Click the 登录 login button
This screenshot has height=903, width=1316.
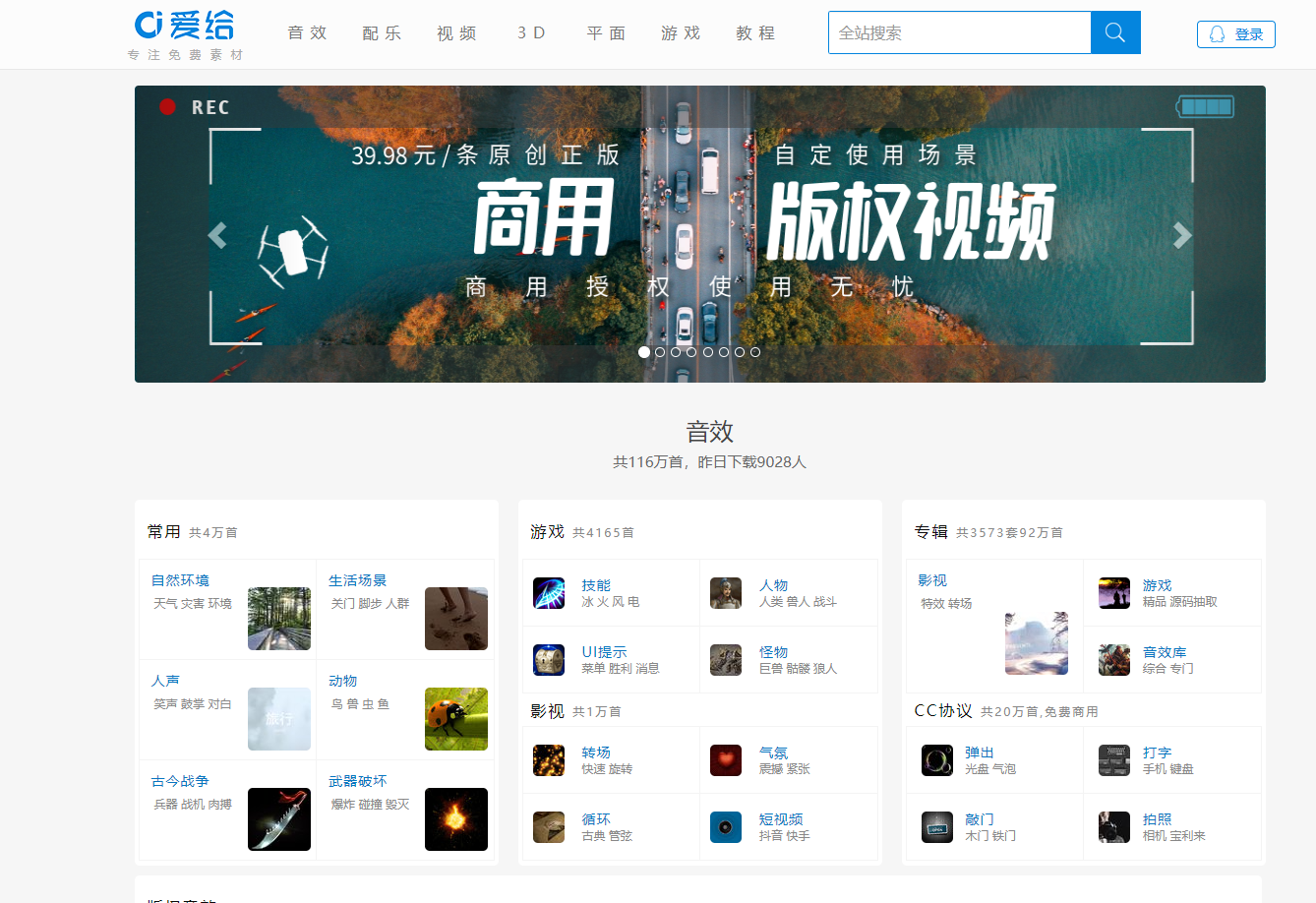coord(1235,34)
